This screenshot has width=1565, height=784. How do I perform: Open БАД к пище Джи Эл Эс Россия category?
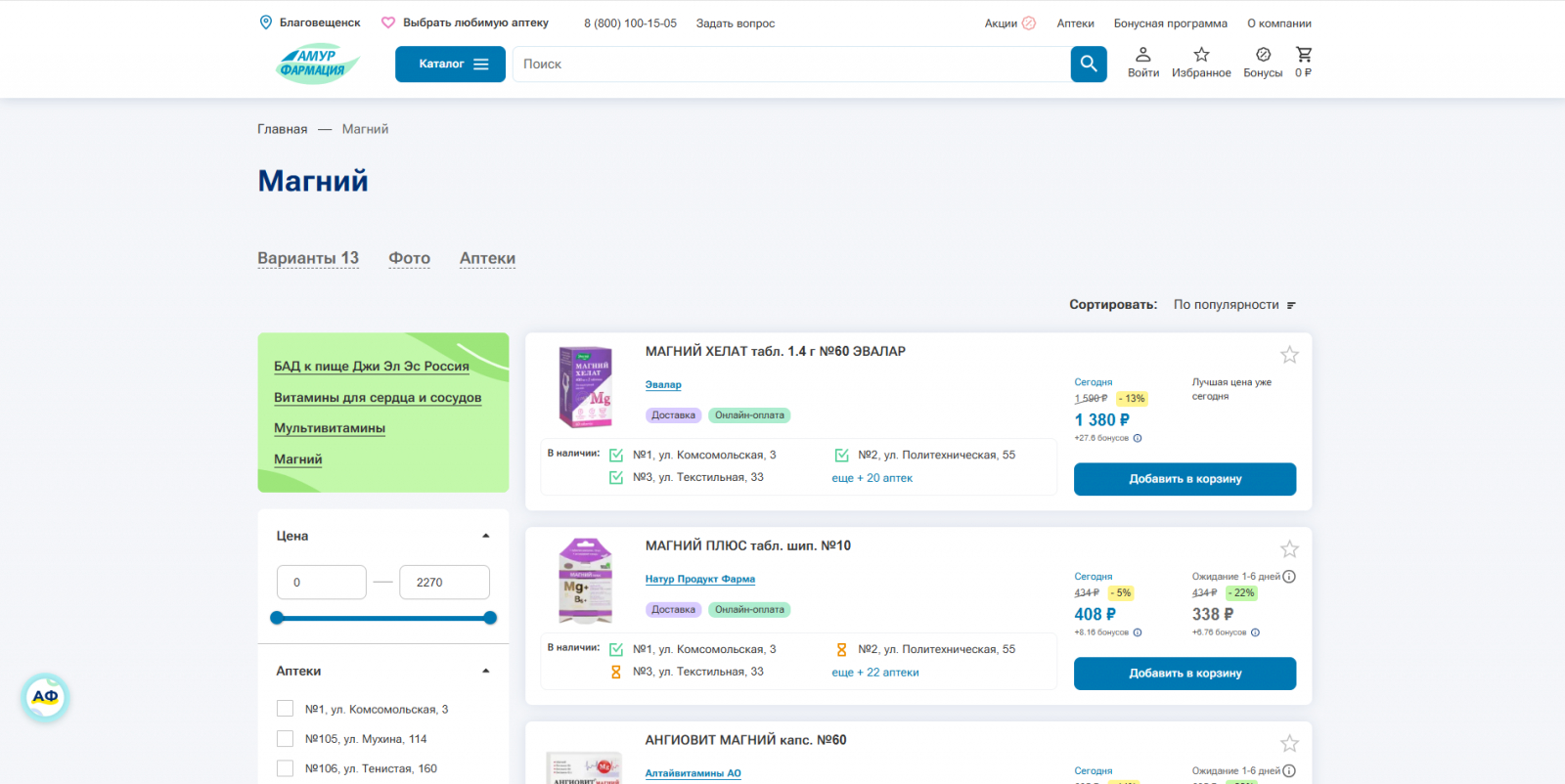click(372, 367)
